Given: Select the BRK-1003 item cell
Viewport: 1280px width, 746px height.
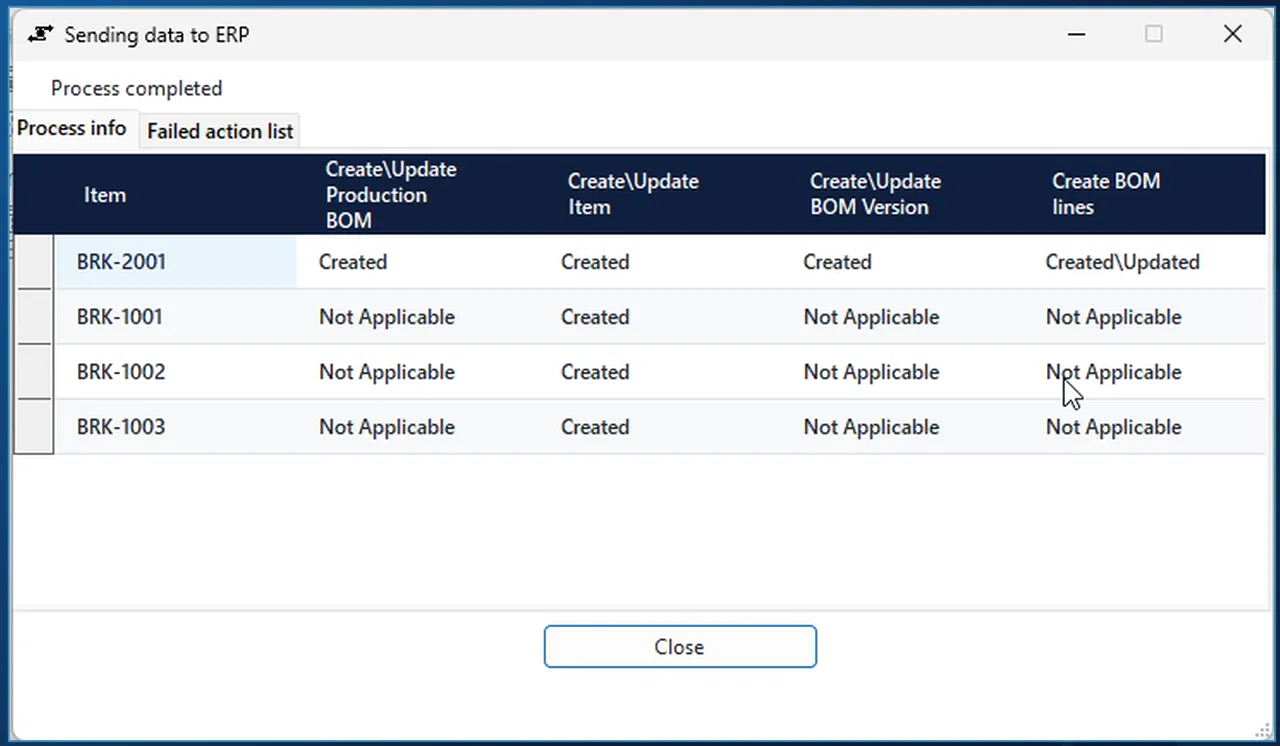Looking at the screenshot, I should 175,427.
